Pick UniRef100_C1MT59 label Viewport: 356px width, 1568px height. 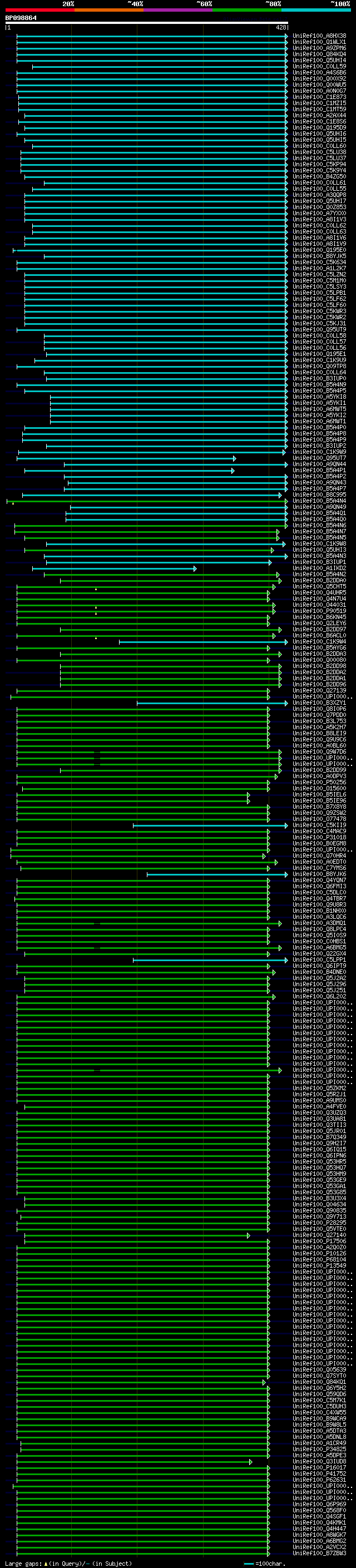coord(319,110)
